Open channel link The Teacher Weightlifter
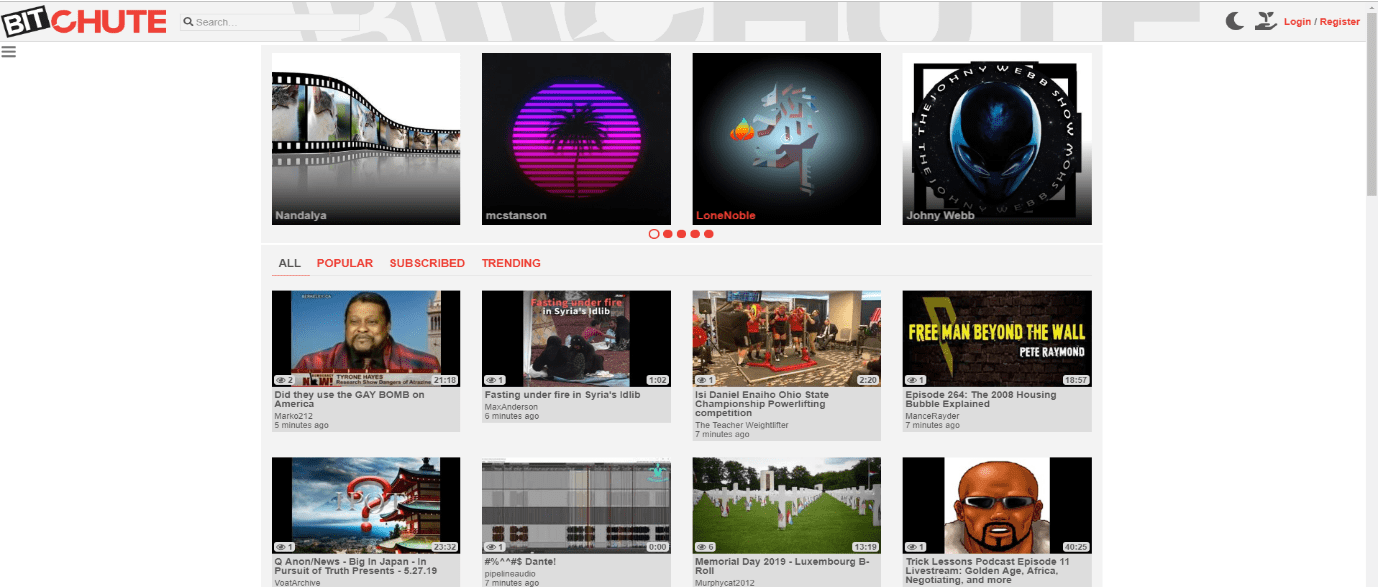Viewport: 1378px width, 587px height. [742, 425]
